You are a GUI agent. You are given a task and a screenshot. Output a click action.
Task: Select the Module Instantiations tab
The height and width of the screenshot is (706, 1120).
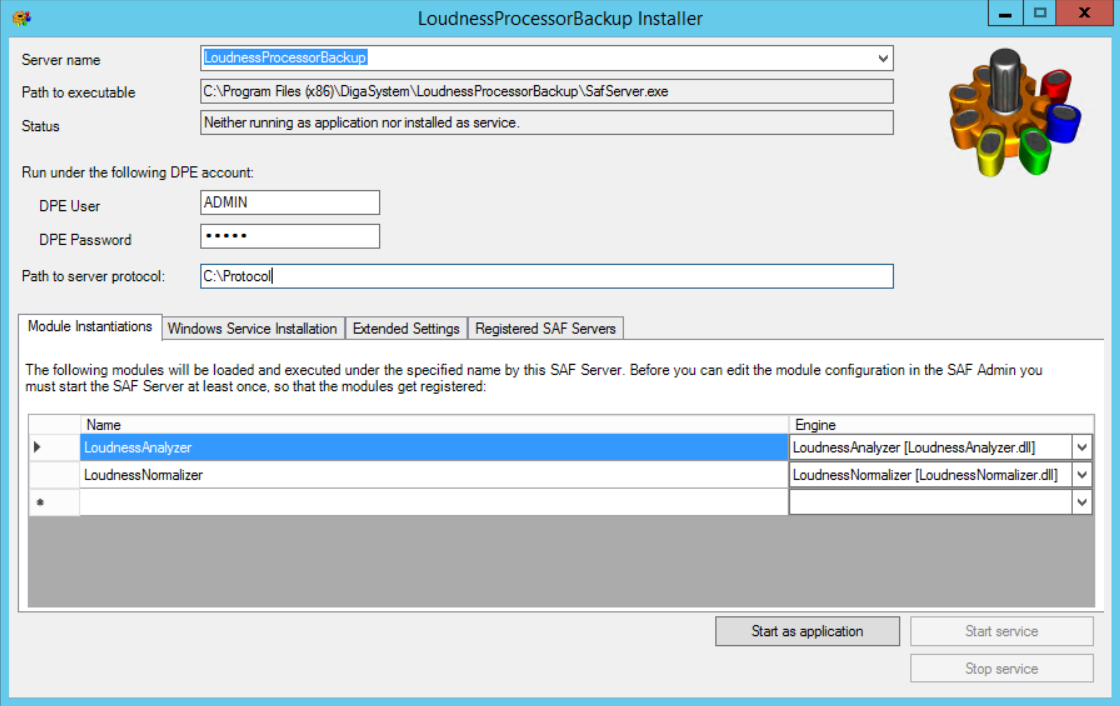pos(90,327)
